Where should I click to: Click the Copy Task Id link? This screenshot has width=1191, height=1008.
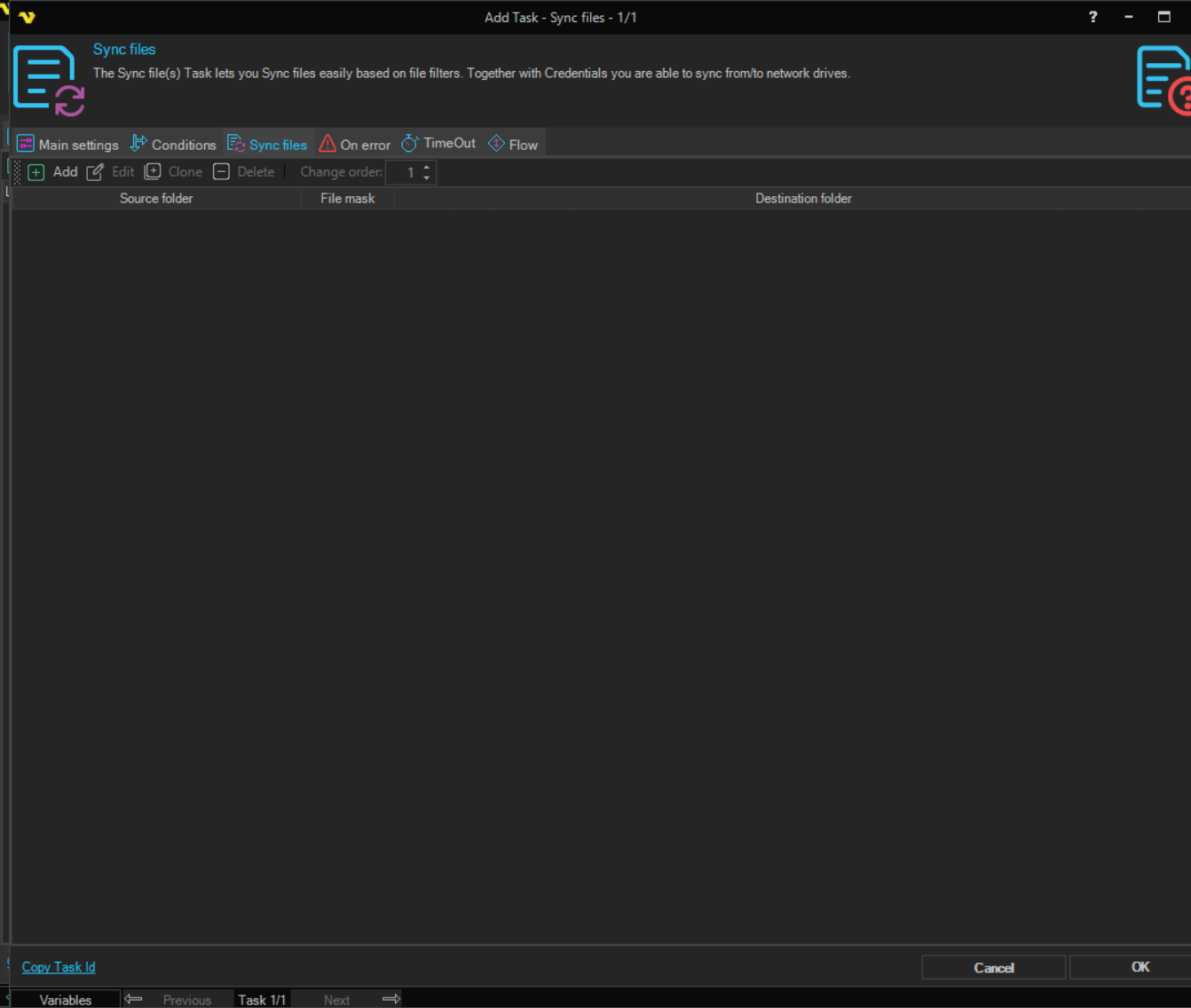[59, 967]
